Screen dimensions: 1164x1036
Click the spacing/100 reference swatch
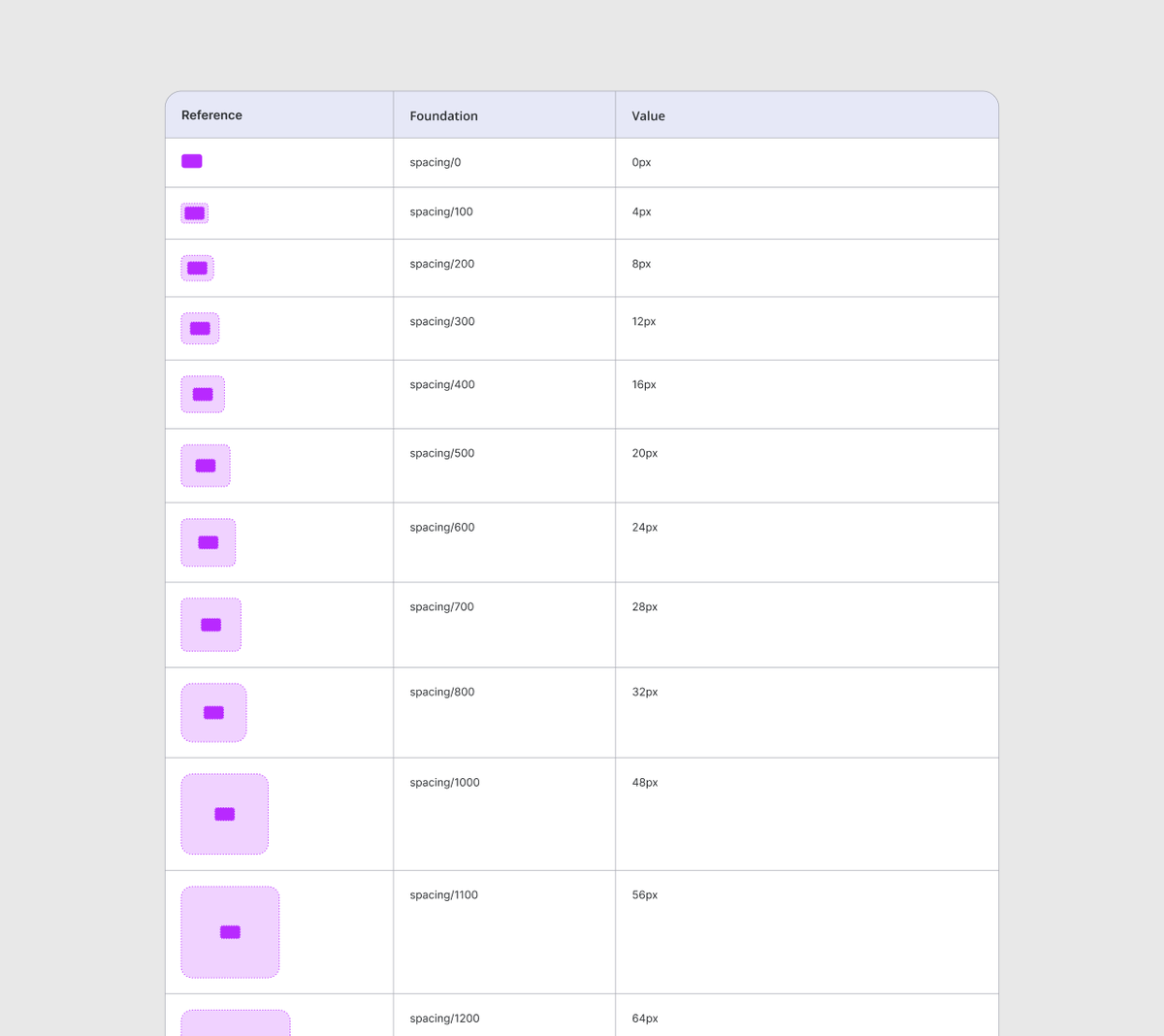tap(195, 213)
